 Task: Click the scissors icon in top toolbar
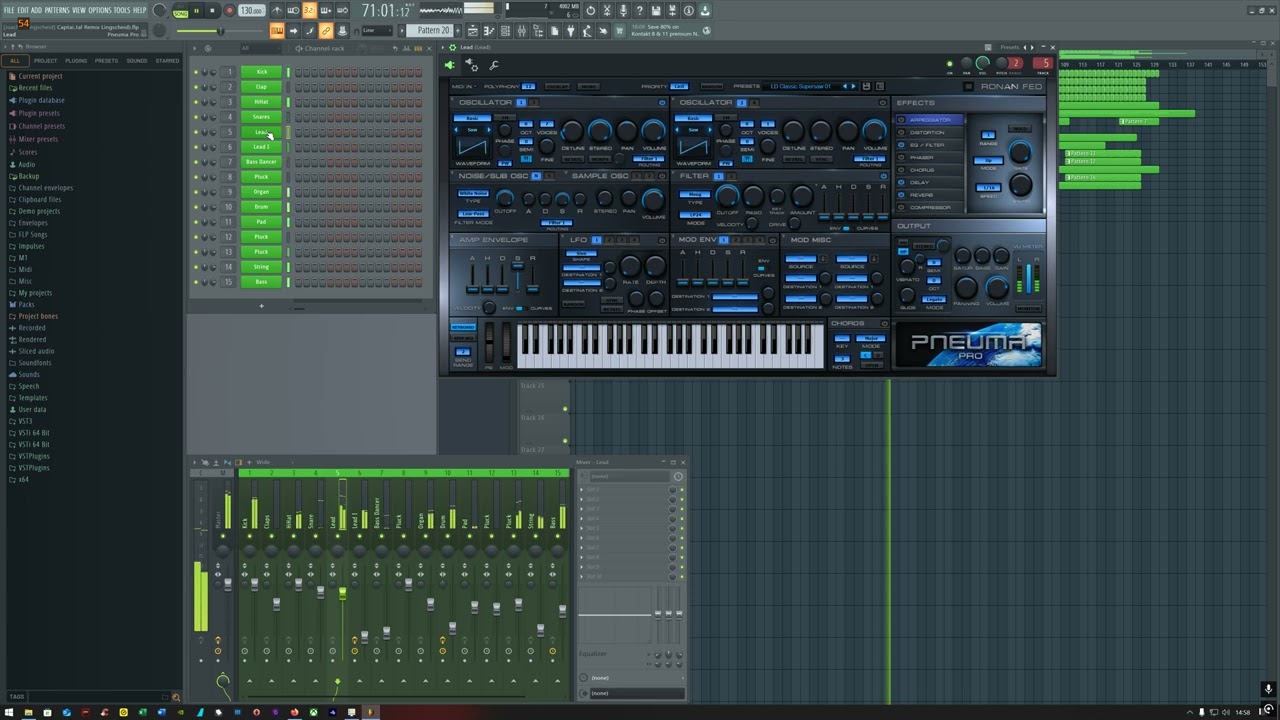[607, 10]
